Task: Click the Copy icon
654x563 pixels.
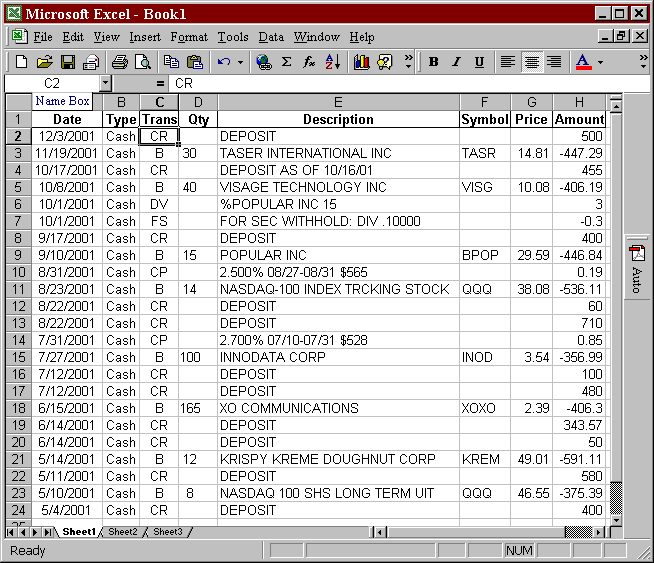Action: click(171, 62)
